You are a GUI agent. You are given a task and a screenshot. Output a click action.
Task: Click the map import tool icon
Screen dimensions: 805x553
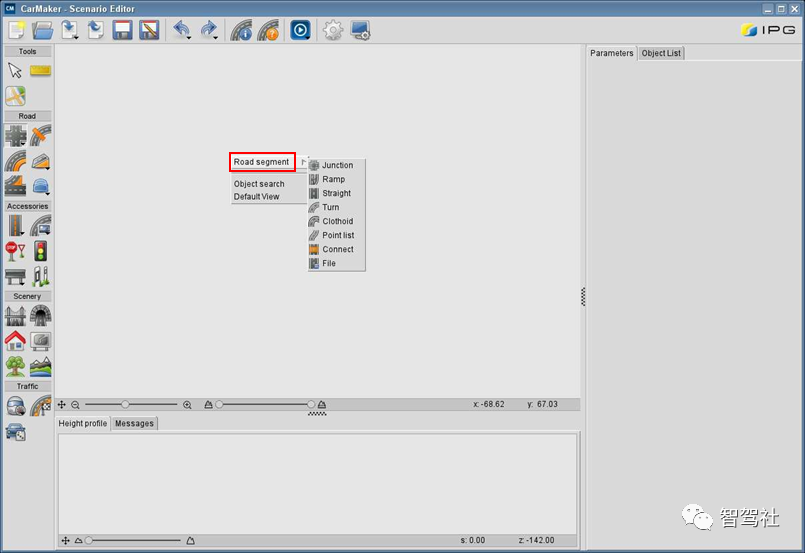pos(15,96)
